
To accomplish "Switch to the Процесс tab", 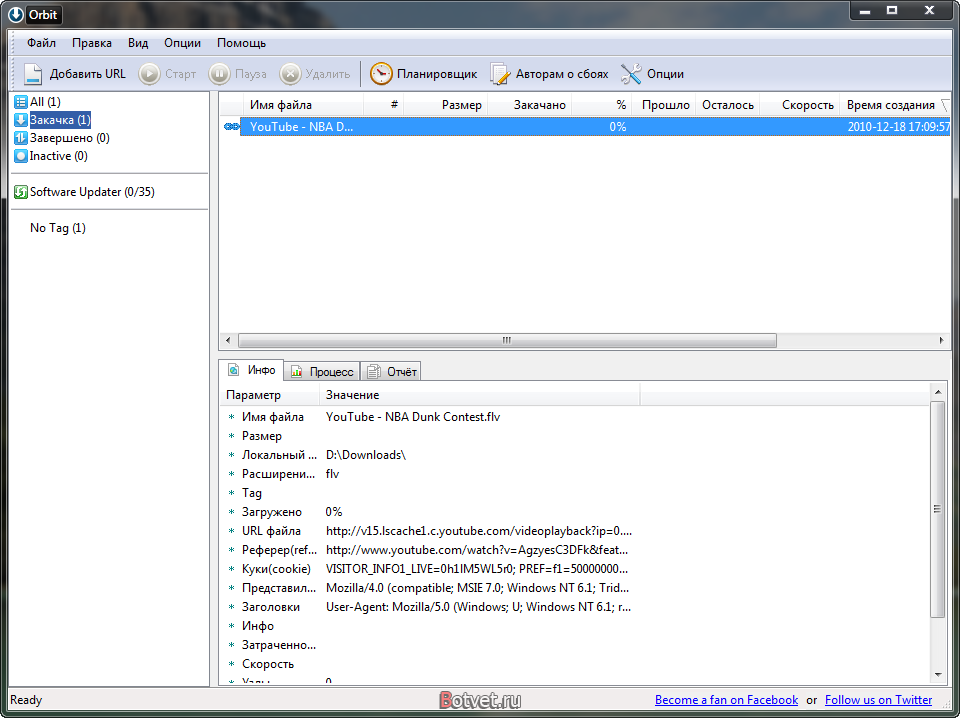I will coord(322,372).
